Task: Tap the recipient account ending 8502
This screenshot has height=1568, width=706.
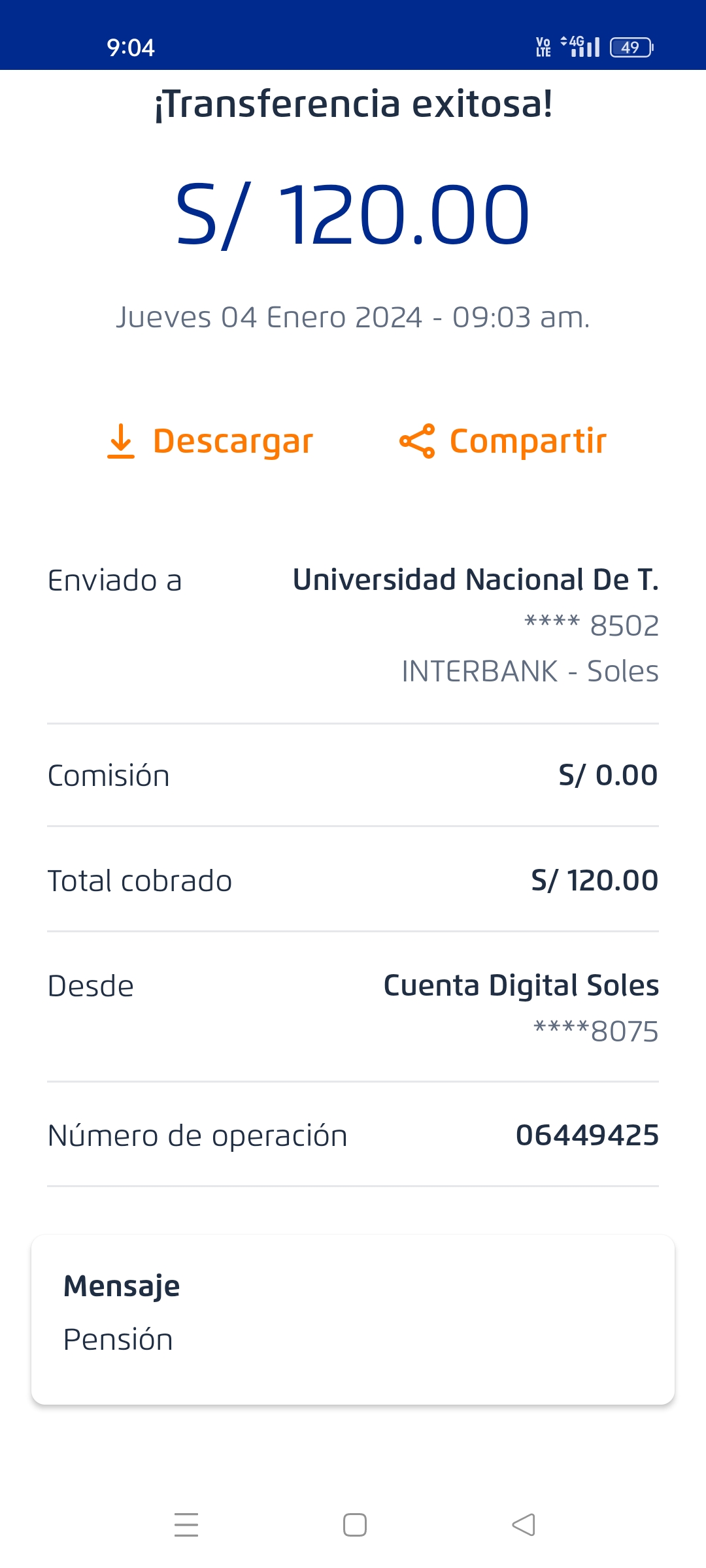Action: click(x=592, y=626)
